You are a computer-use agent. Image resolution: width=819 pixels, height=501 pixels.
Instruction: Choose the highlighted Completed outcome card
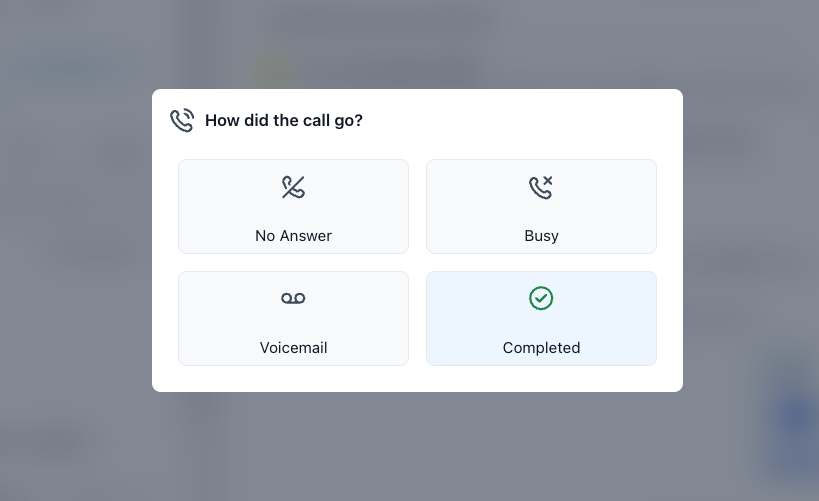[541, 319]
